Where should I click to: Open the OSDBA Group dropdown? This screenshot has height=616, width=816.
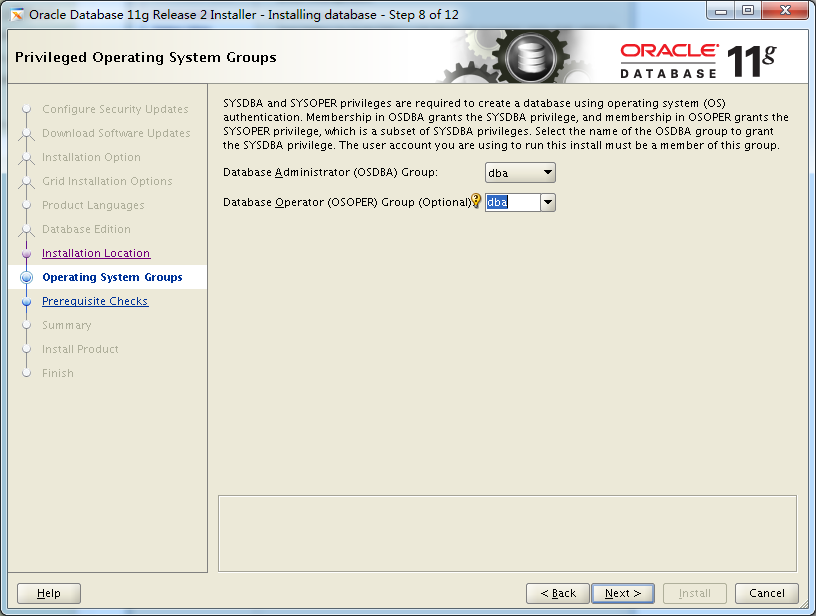pyautogui.click(x=520, y=173)
